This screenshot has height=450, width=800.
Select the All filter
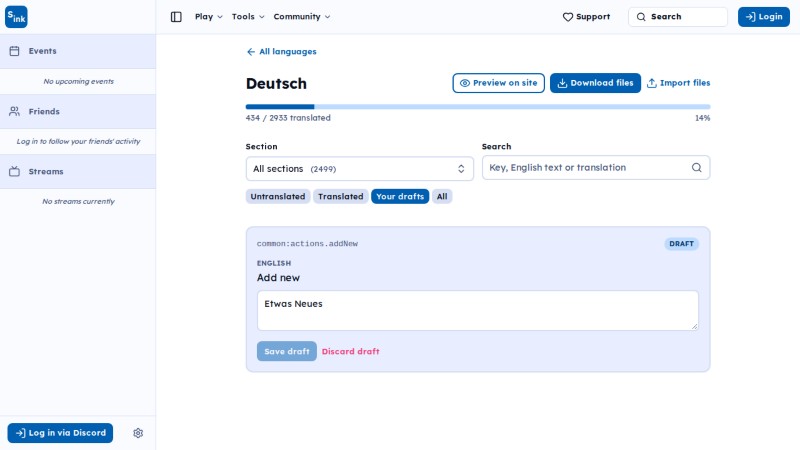pos(442,196)
